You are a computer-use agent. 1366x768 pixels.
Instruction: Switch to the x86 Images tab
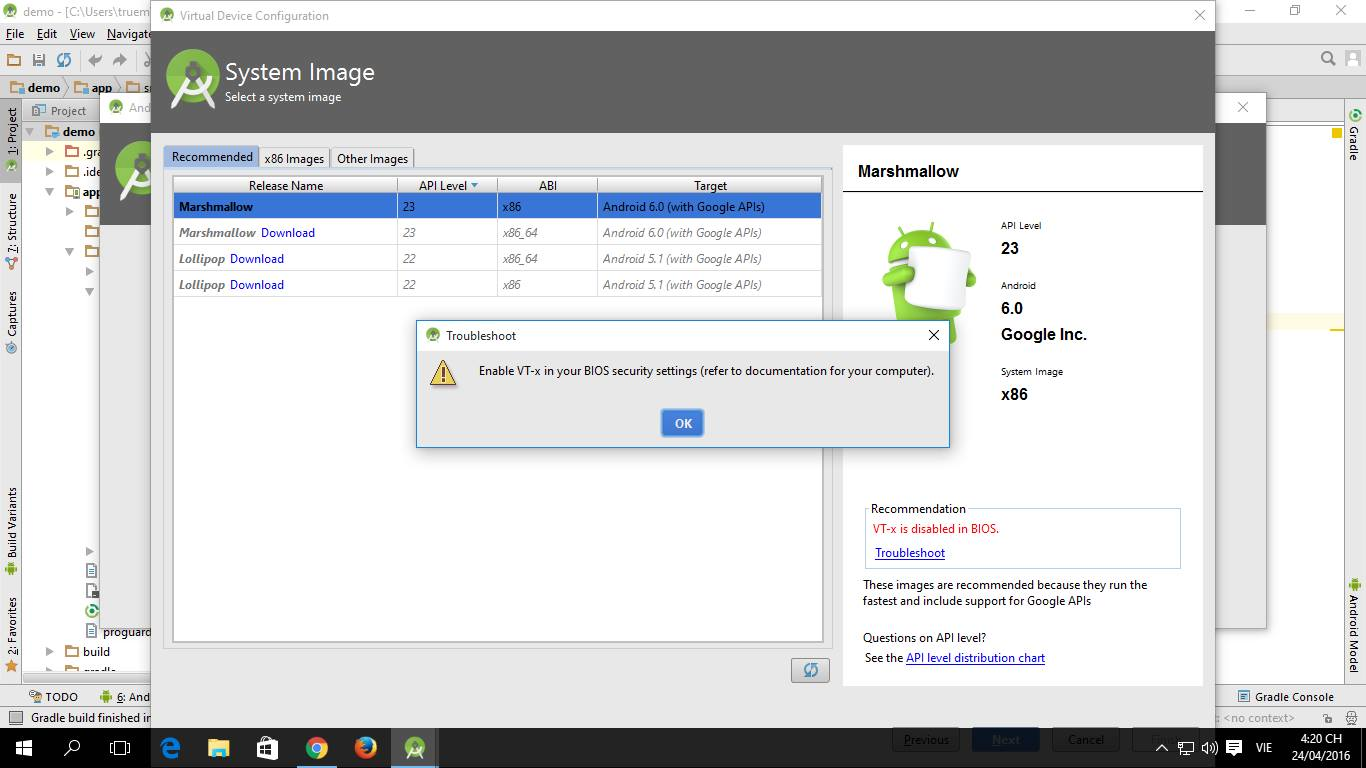294,158
